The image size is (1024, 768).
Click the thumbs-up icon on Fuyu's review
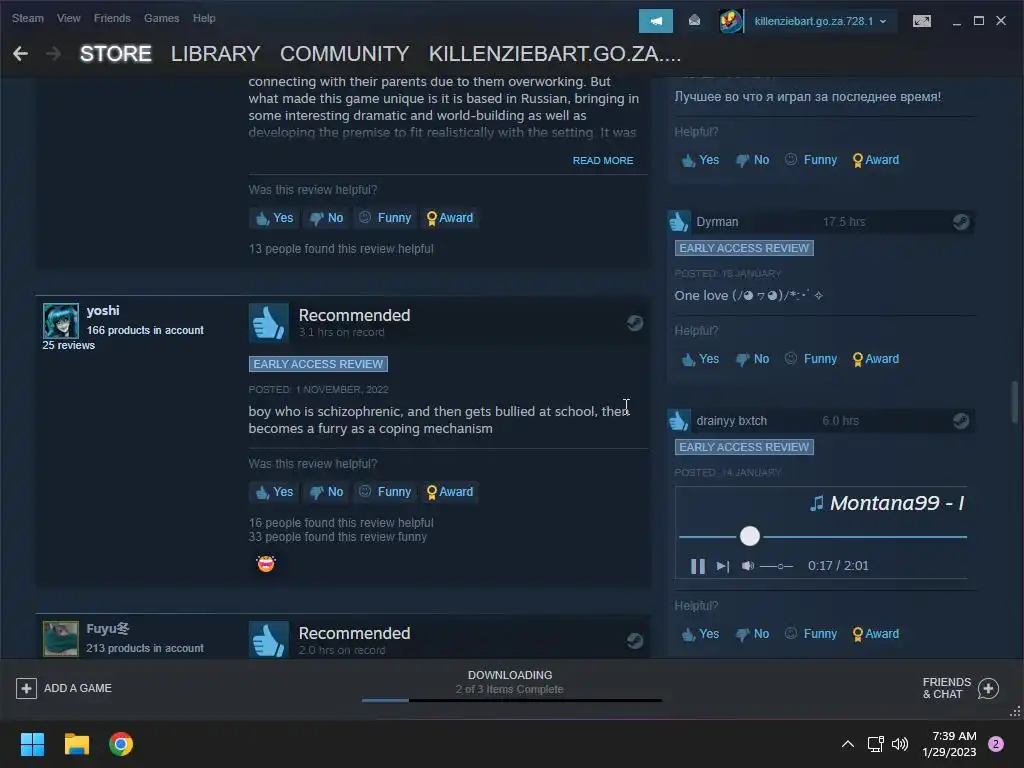point(268,639)
